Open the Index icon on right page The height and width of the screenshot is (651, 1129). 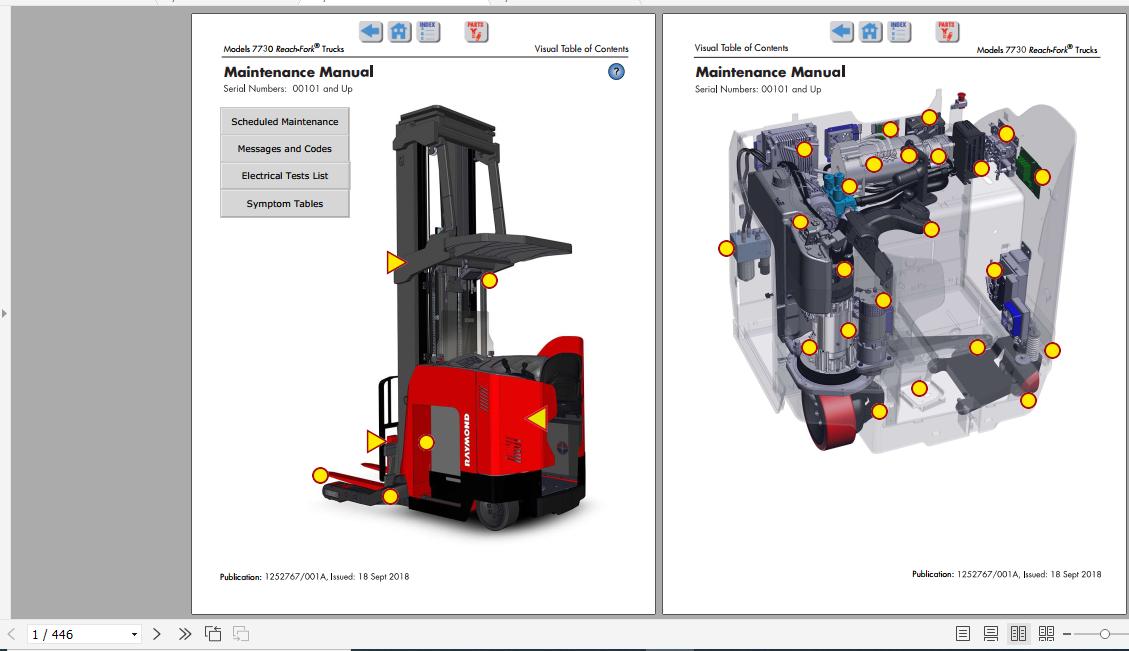point(900,32)
